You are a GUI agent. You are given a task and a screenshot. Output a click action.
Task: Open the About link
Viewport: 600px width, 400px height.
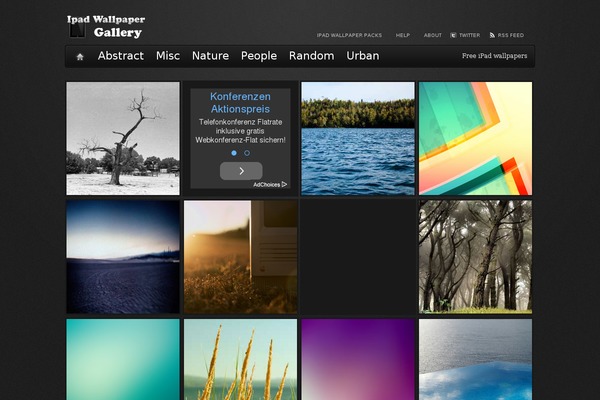point(432,35)
